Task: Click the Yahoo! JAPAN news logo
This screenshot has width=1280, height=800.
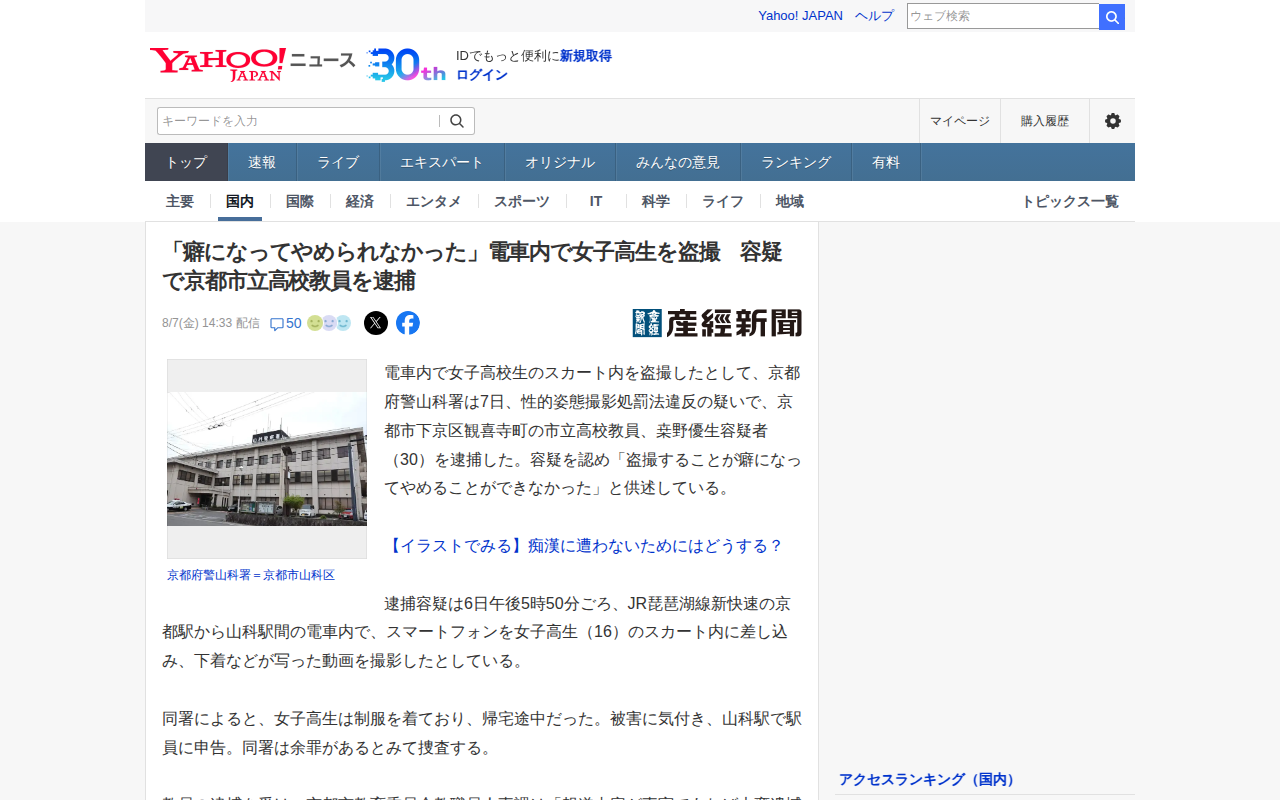Action: [x=252, y=64]
